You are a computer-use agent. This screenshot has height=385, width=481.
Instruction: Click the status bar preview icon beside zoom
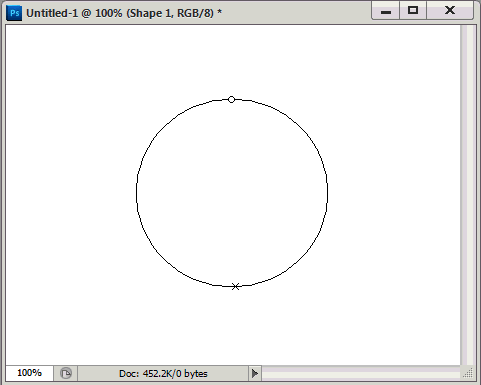point(66,373)
